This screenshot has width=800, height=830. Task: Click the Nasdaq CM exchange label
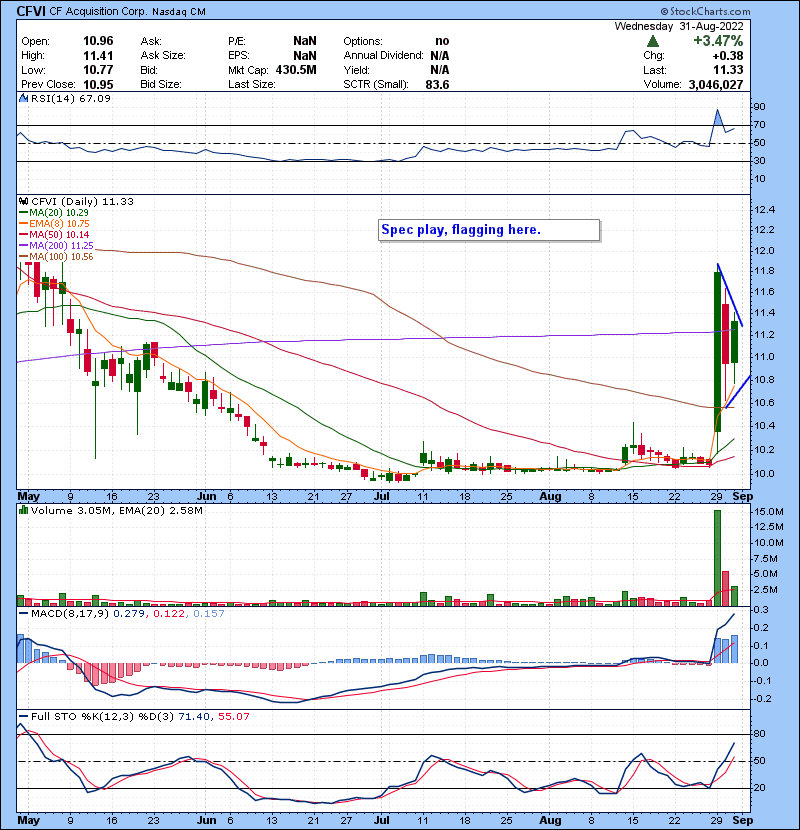point(179,12)
